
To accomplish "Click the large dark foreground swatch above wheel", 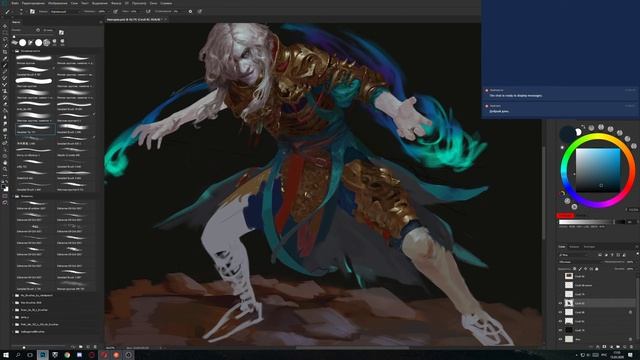I will click(567, 133).
